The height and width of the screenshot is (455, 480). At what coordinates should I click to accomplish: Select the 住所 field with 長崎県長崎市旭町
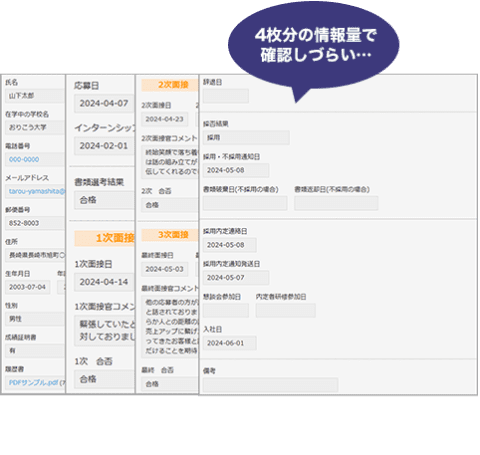pyautogui.click(x=35, y=255)
